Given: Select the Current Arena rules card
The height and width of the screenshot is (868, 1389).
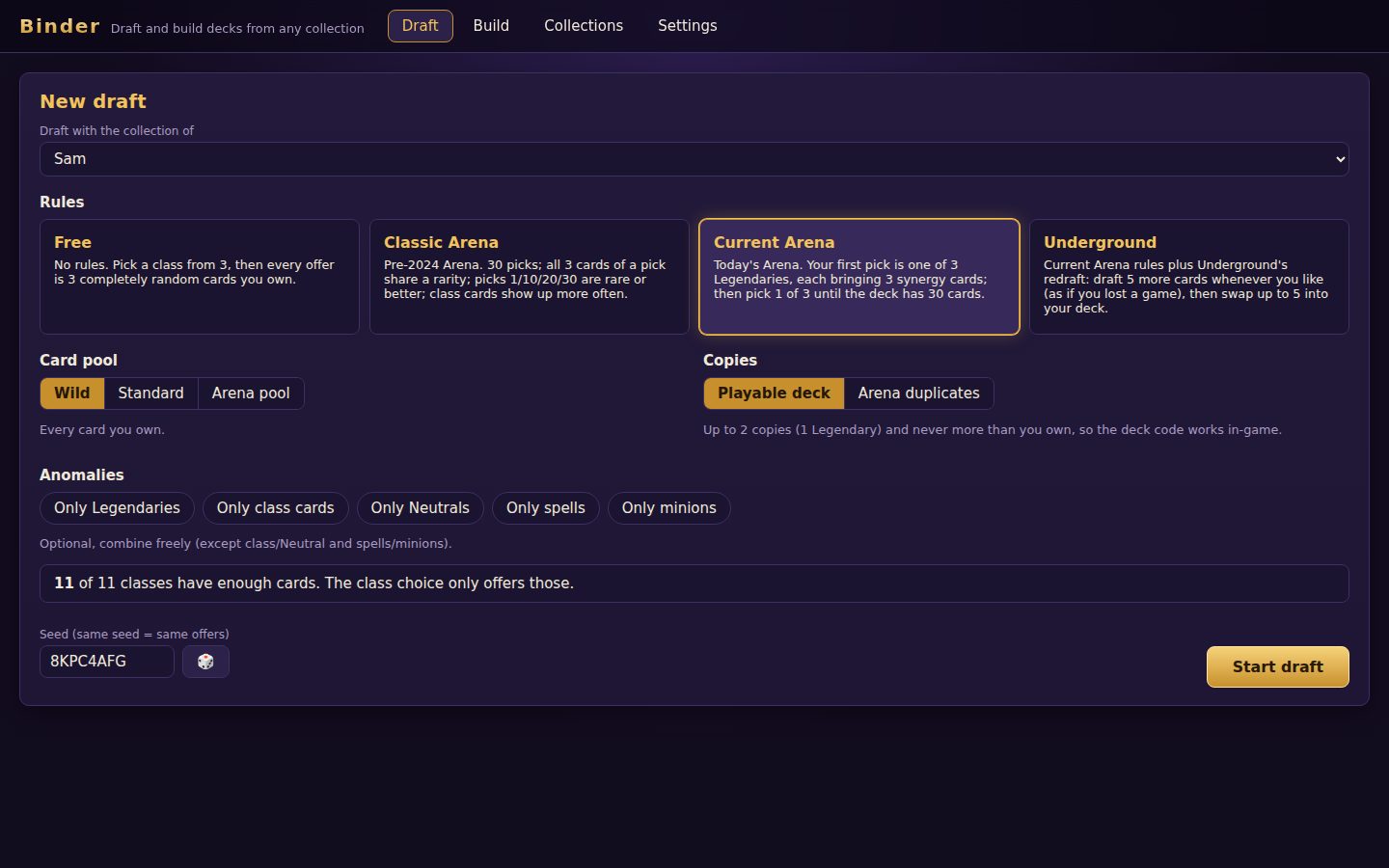Looking at the screenshot, I should (x=859, y=277).
